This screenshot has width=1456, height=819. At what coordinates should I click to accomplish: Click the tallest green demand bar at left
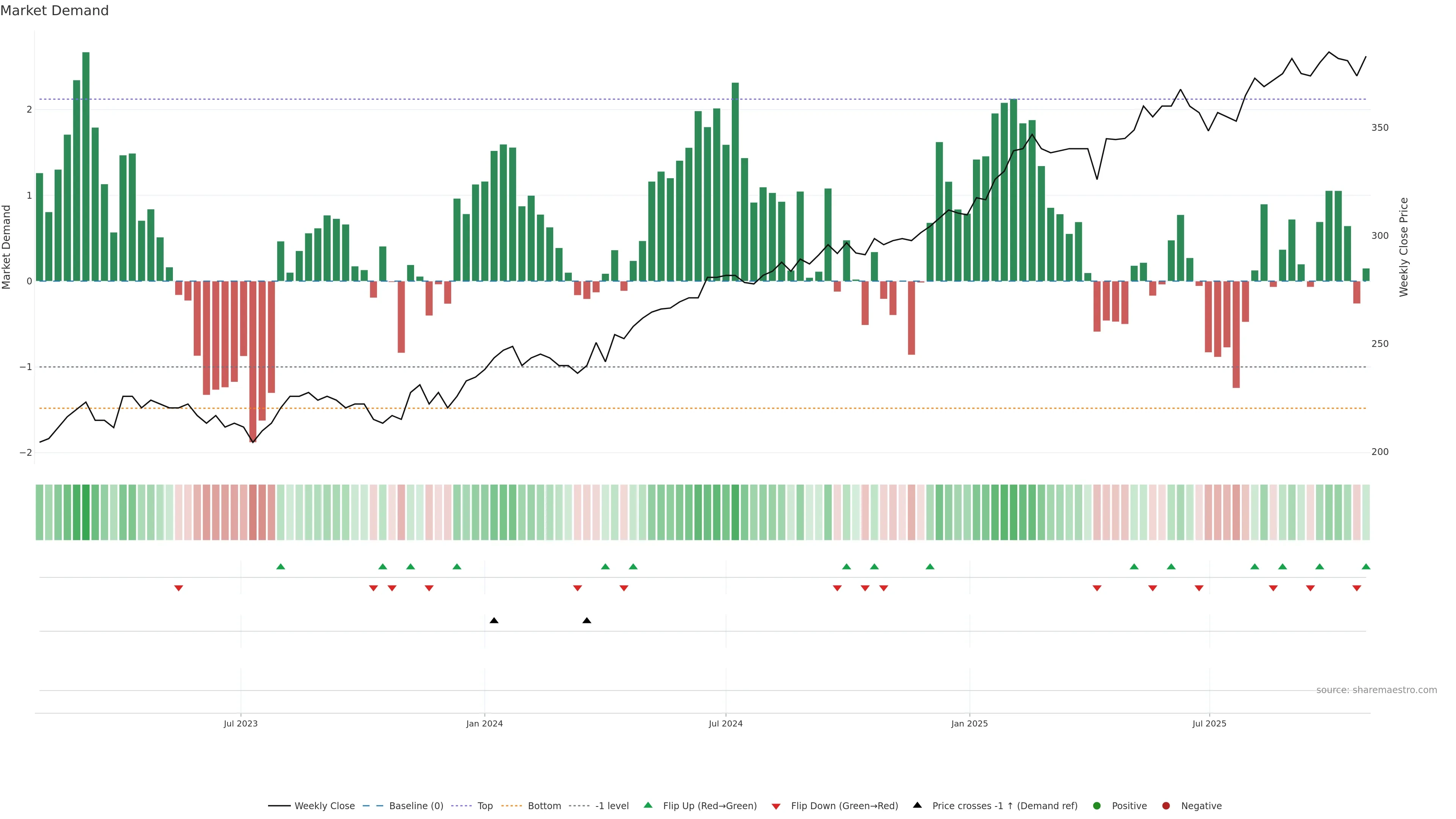click(x=86, y=167)
